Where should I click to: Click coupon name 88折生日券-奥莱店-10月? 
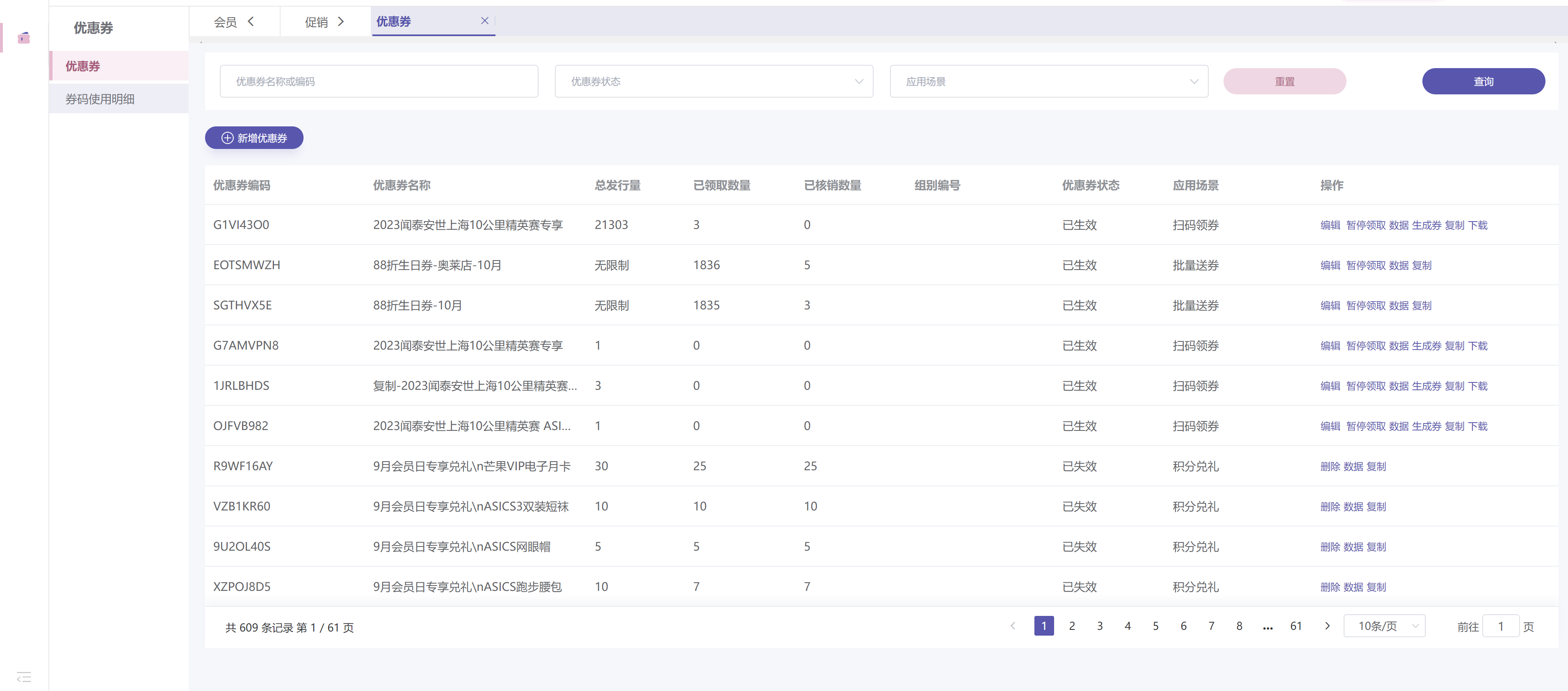[437, 265]
